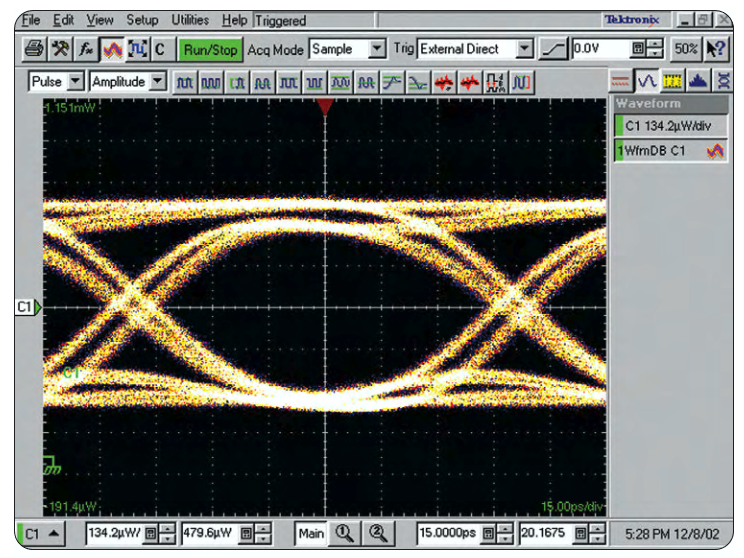Open the setup tools hammer icon
Screen dimensions: 744x558
tap(60, 49)
